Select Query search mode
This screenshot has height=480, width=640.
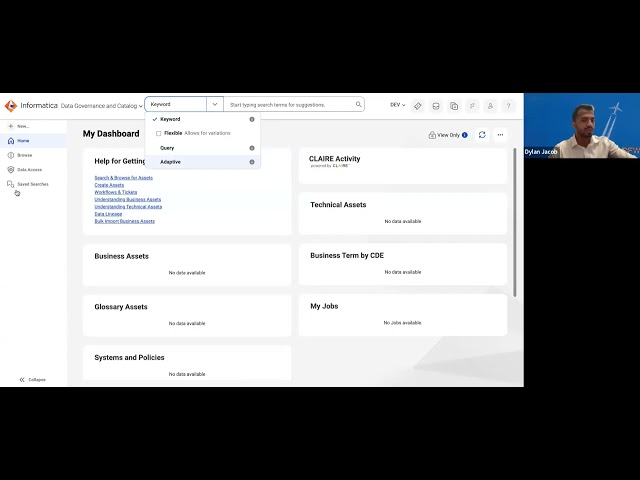tap(203, 148)
